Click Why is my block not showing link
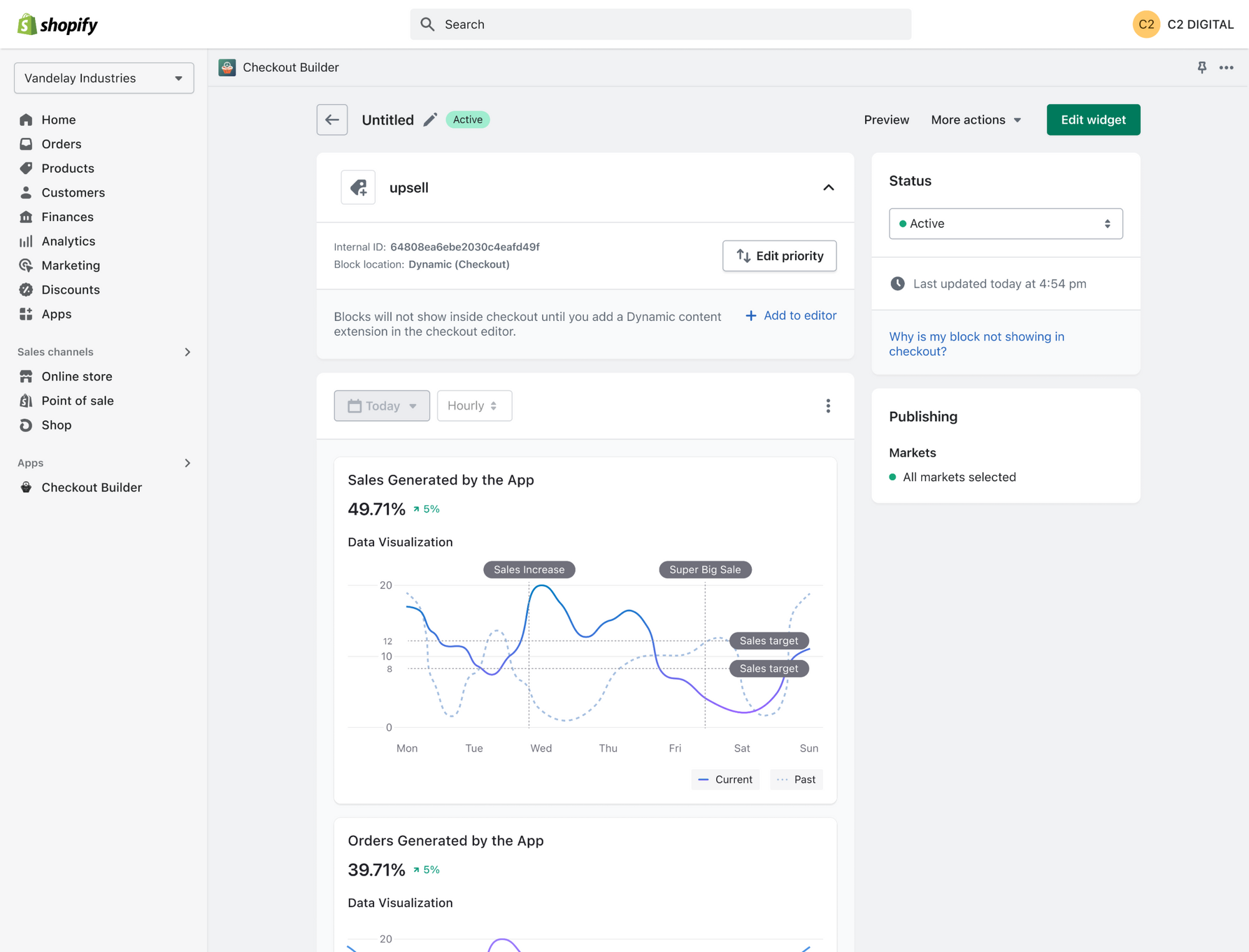 coord(977,343)
